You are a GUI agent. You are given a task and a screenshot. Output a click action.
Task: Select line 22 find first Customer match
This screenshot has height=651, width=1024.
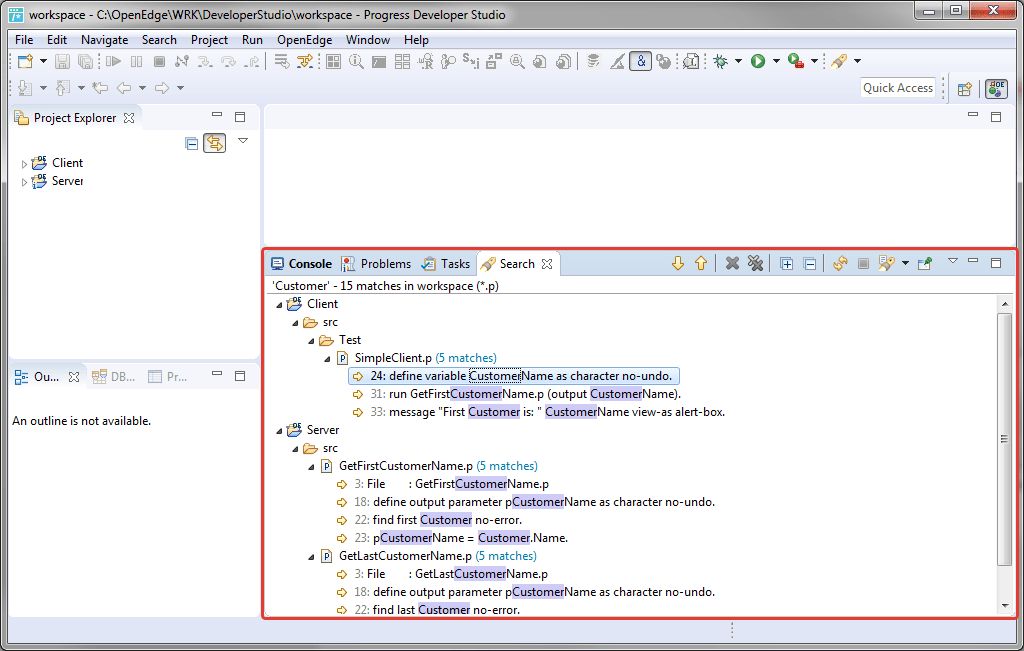[x=430, y=520]
